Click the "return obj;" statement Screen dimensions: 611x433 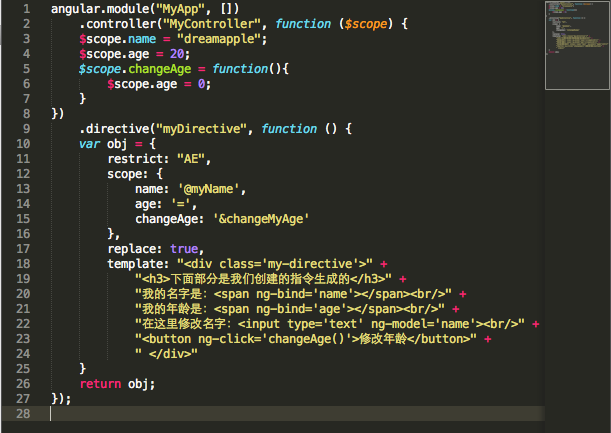(117, 384)
